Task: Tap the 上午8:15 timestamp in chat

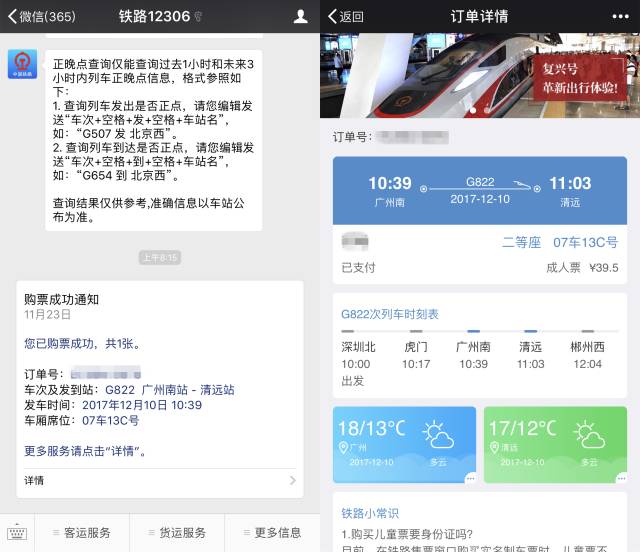Action: coord(160,258)
